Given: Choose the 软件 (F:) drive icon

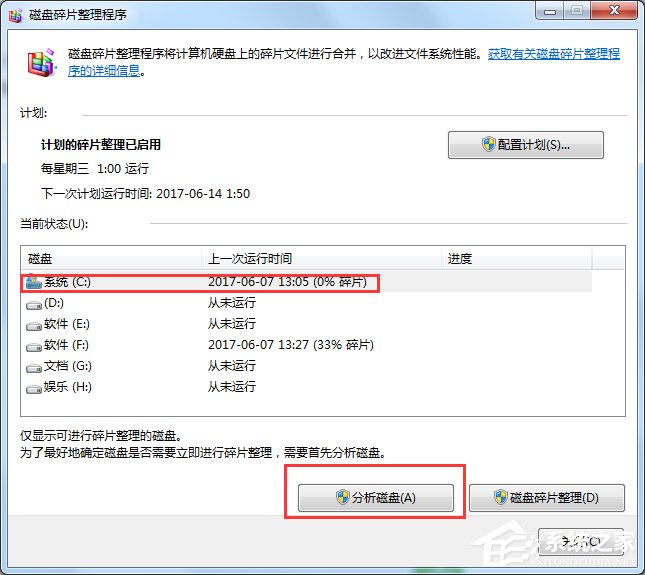Looking at the screenshot, I should pos(33,345).
